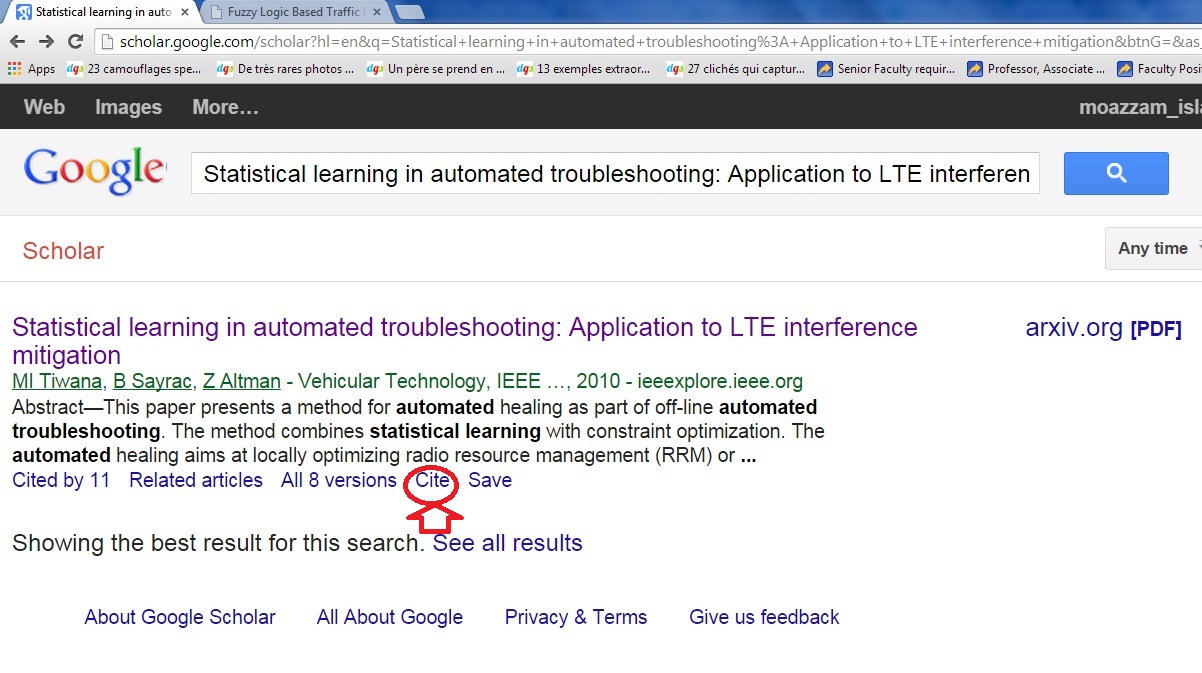Open author B Sayrac's profile
1202x673 pixels.
[151, 381]
